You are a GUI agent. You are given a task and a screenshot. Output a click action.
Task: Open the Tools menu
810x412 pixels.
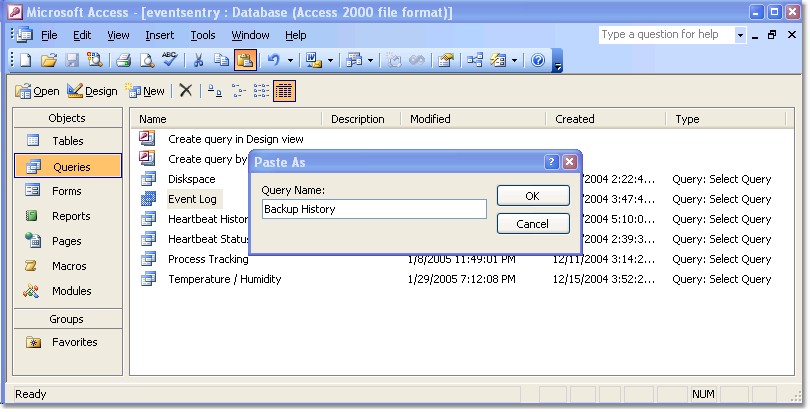(202, 35)
